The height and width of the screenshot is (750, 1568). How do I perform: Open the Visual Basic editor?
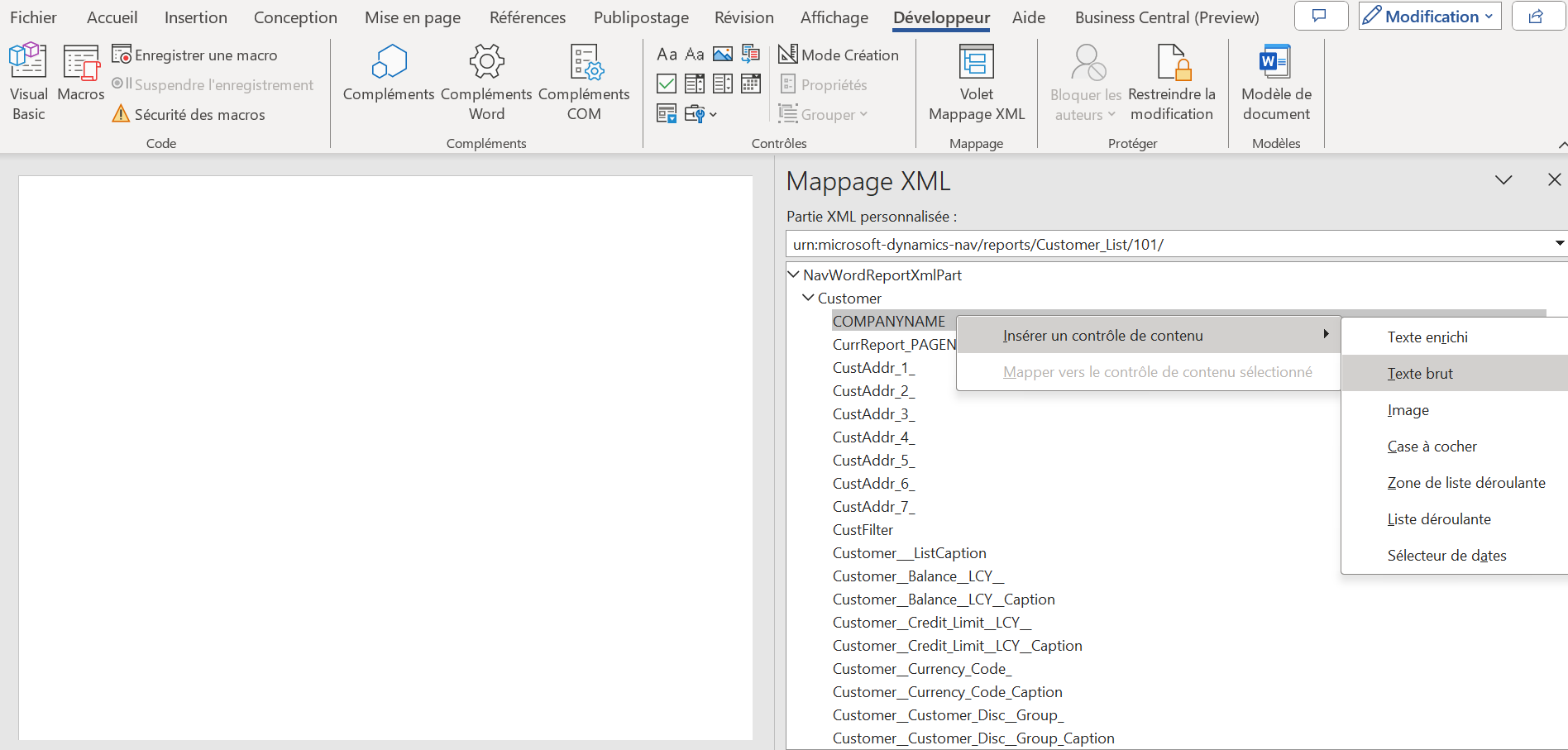pos(28,82)
